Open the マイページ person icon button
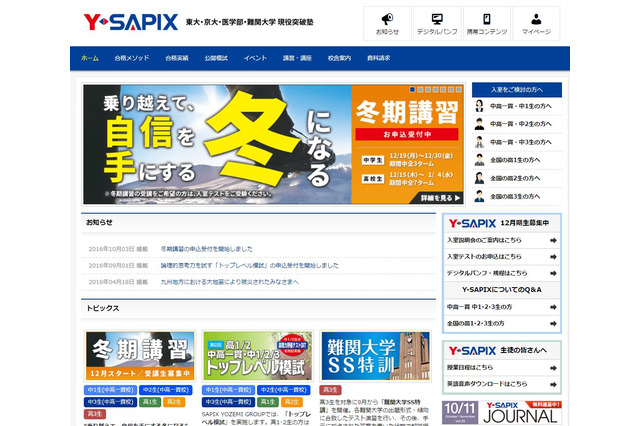Image resolution: width=640 pixels, height=426 pixels. click(x=536, y=23)
